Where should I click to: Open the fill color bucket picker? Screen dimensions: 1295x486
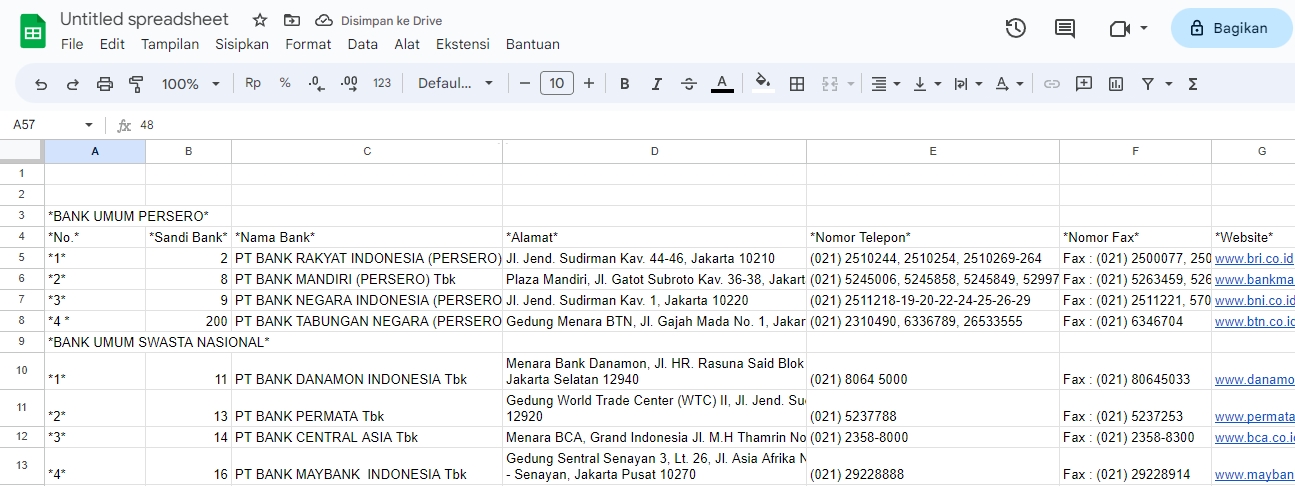(x=763, y=83)
